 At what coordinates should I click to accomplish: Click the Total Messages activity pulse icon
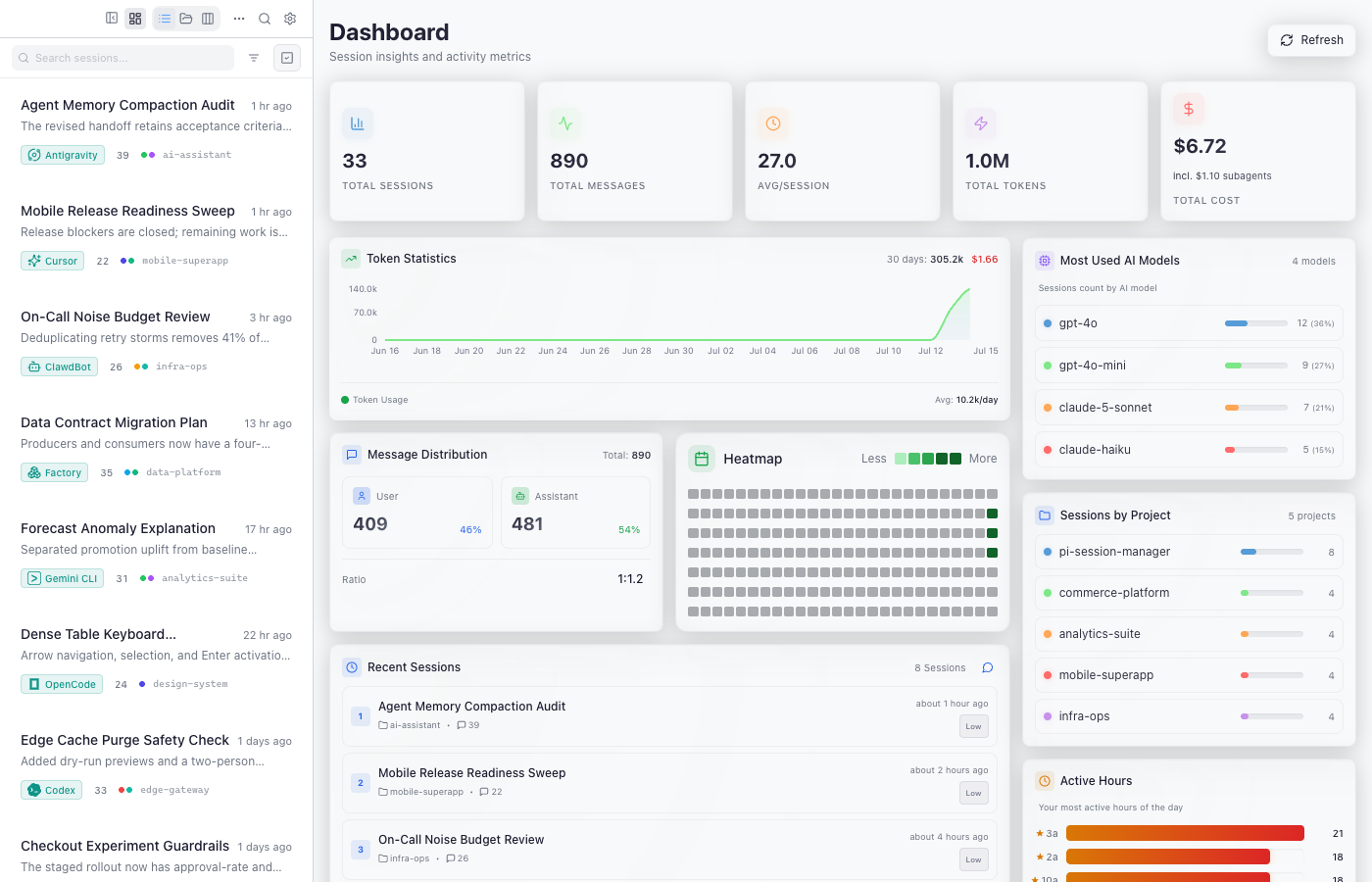565,123
